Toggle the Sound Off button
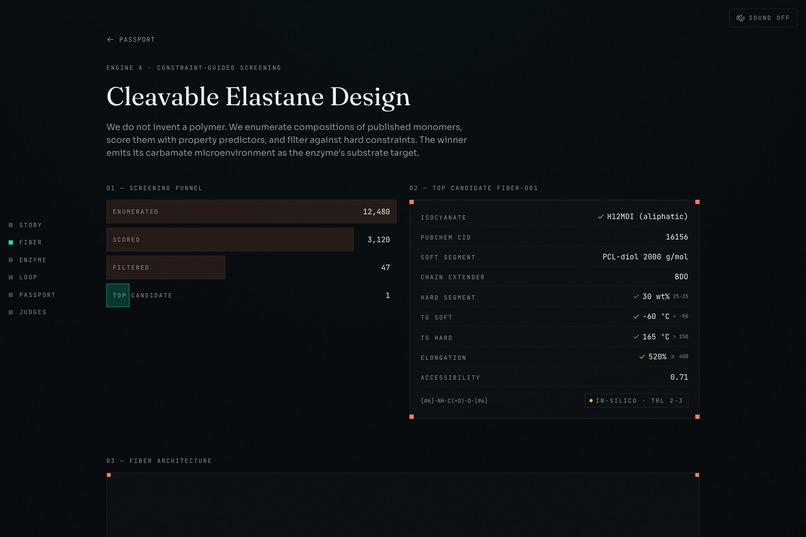The image size is (806, 537). (763, 18)
